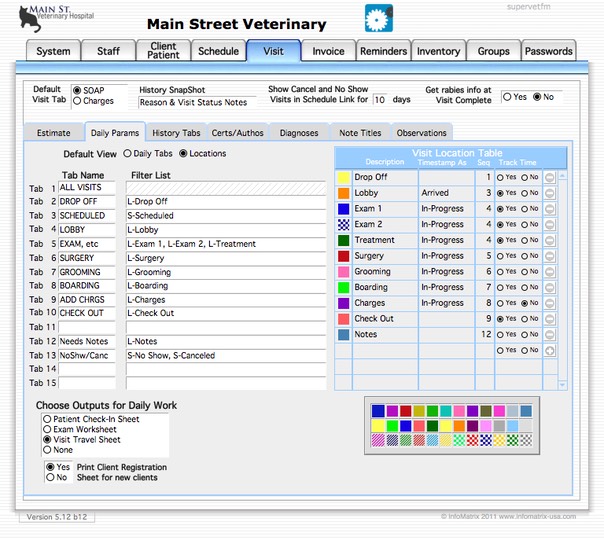Click the blue gear icon in the header
Image resolution: width=604 pixels, height=540 pixels.
click(x=376, y=19)
